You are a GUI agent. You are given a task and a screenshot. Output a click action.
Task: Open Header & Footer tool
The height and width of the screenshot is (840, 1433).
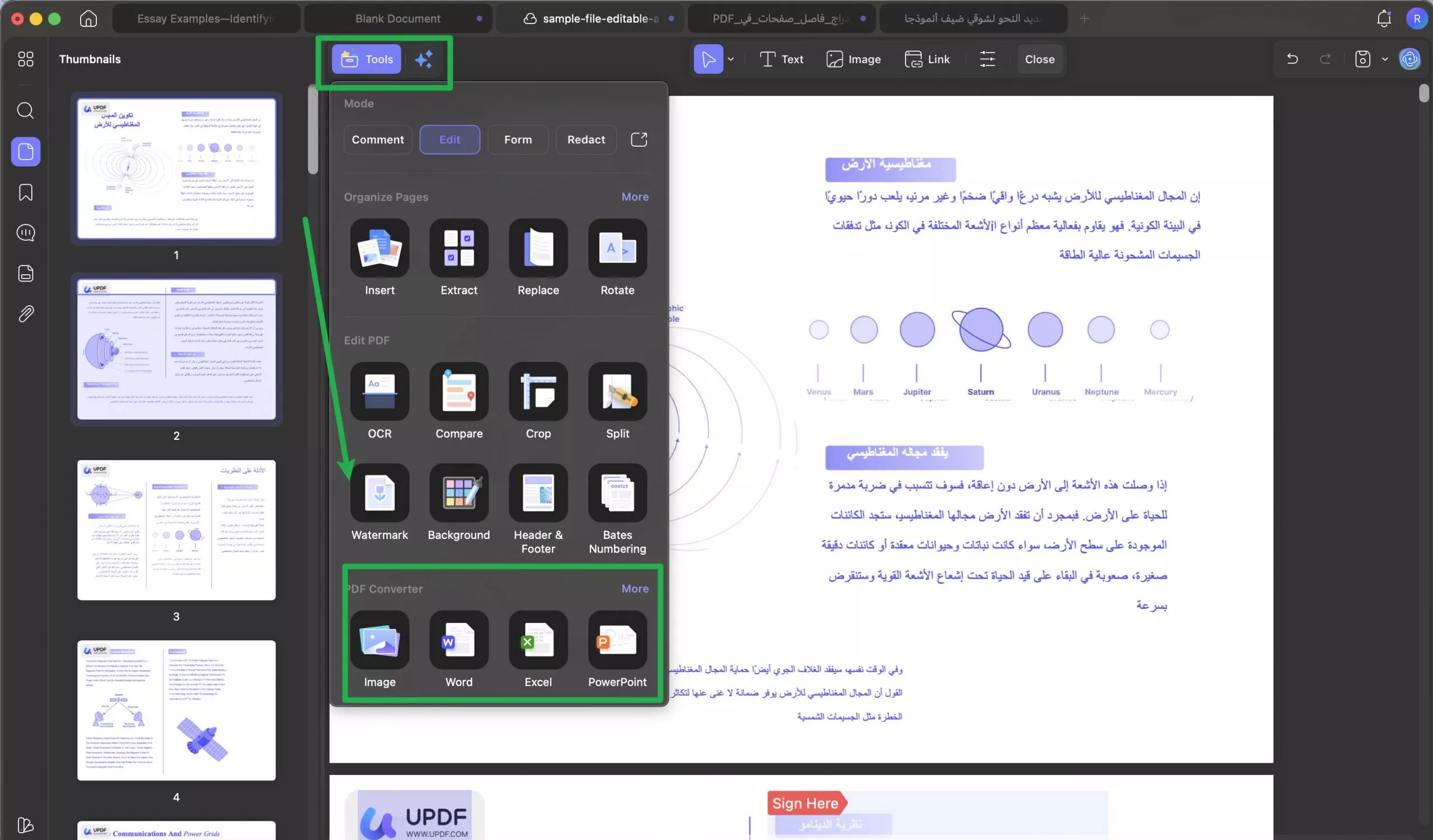click(x=538, y=509)
